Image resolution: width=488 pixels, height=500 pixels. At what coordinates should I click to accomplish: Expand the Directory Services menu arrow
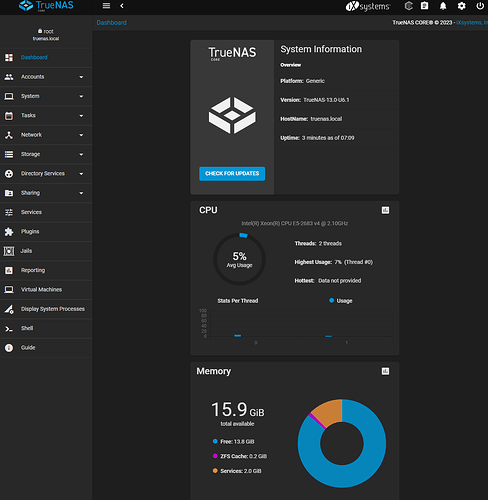[81, 174]
